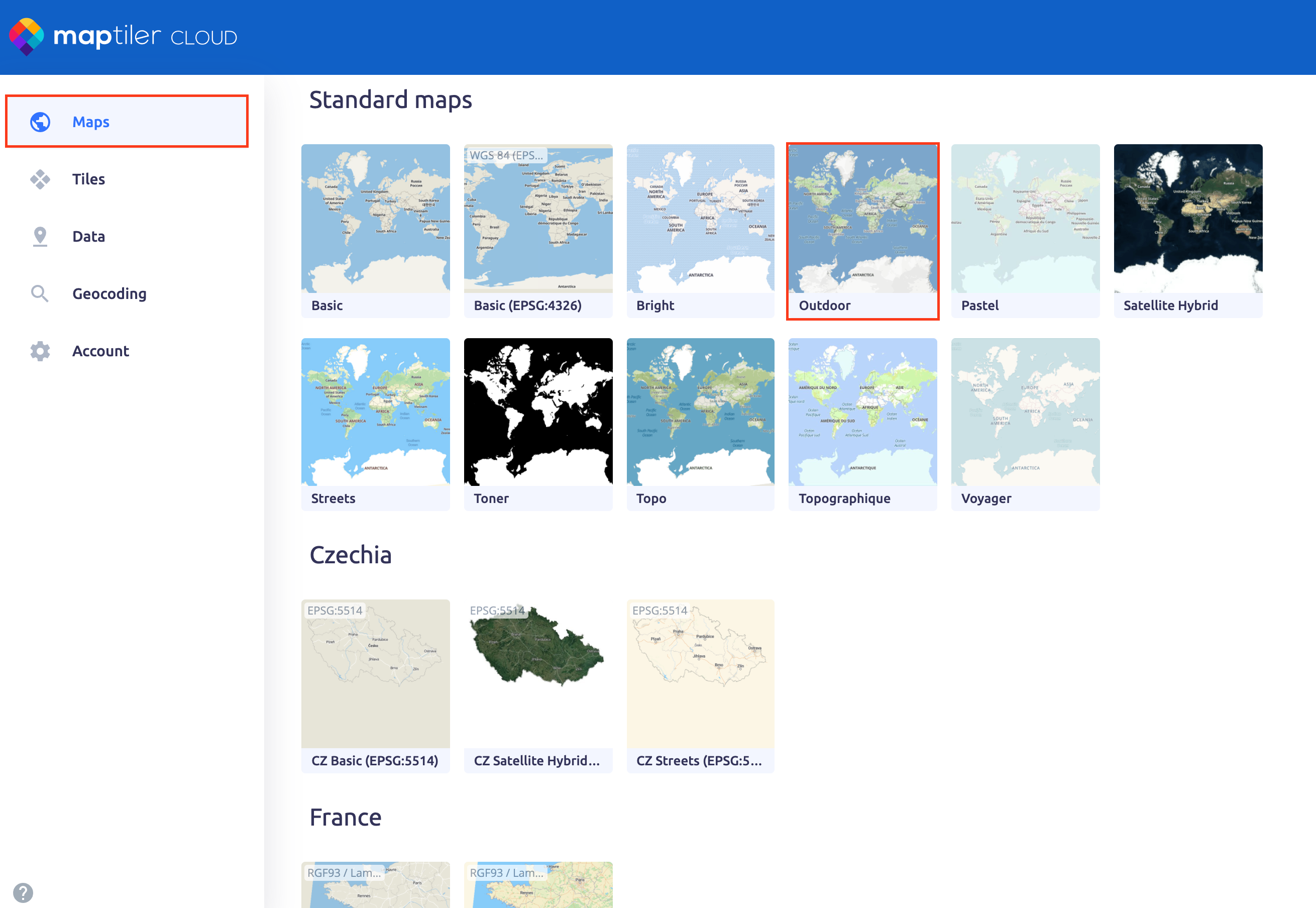The width and height of the screenshot is (1316, 908).
Task: Click the Geocoding magnifier icon
Action: (x=40, y=293)
